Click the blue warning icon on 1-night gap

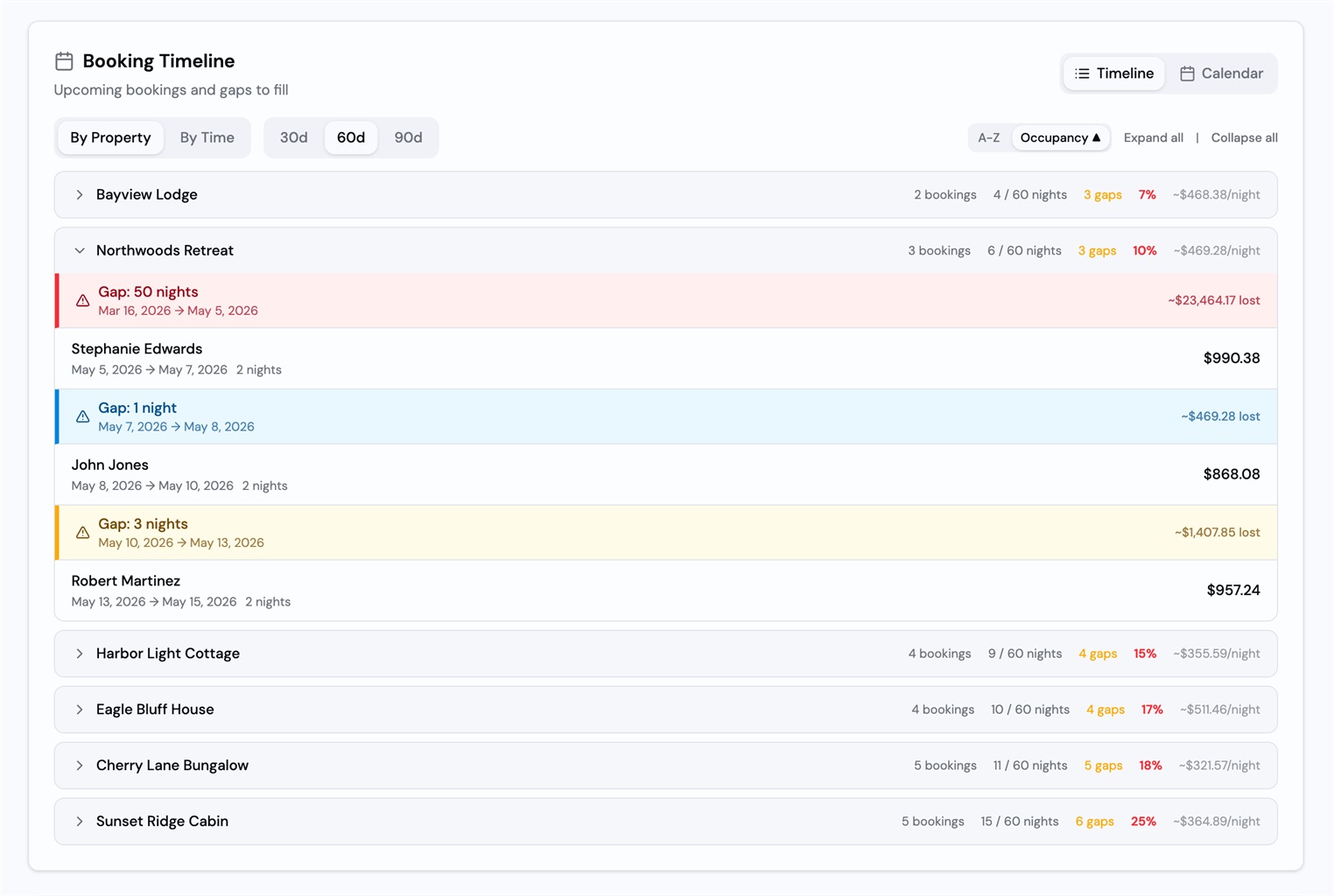tap(82, 416)
